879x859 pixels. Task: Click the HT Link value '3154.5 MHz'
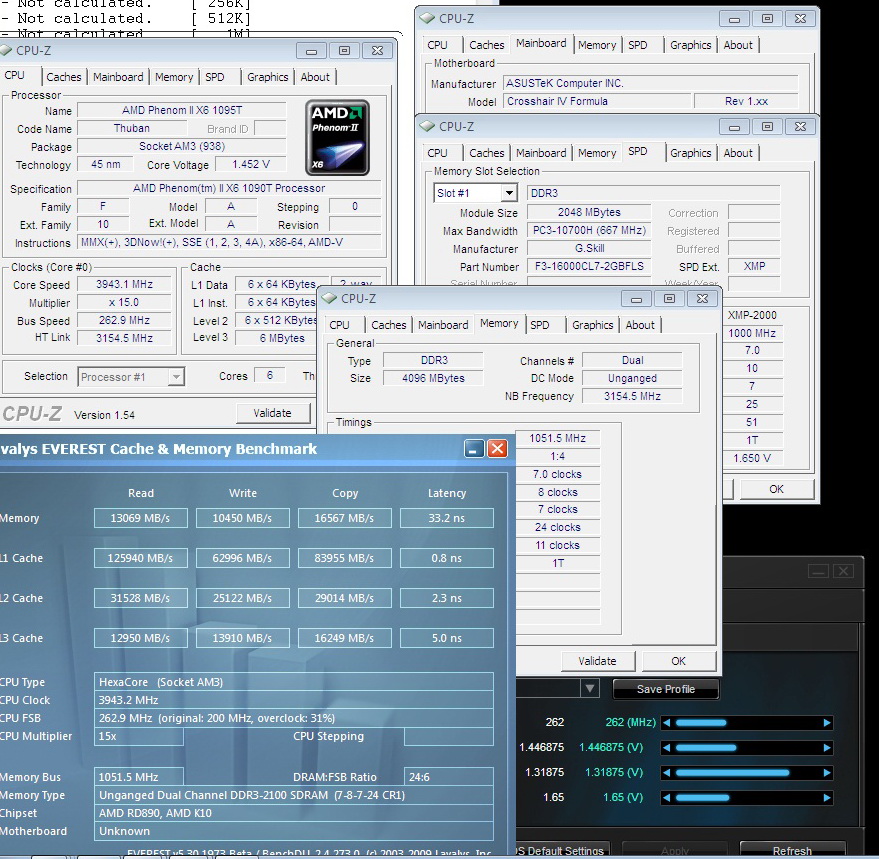click(x=124, y=338)
